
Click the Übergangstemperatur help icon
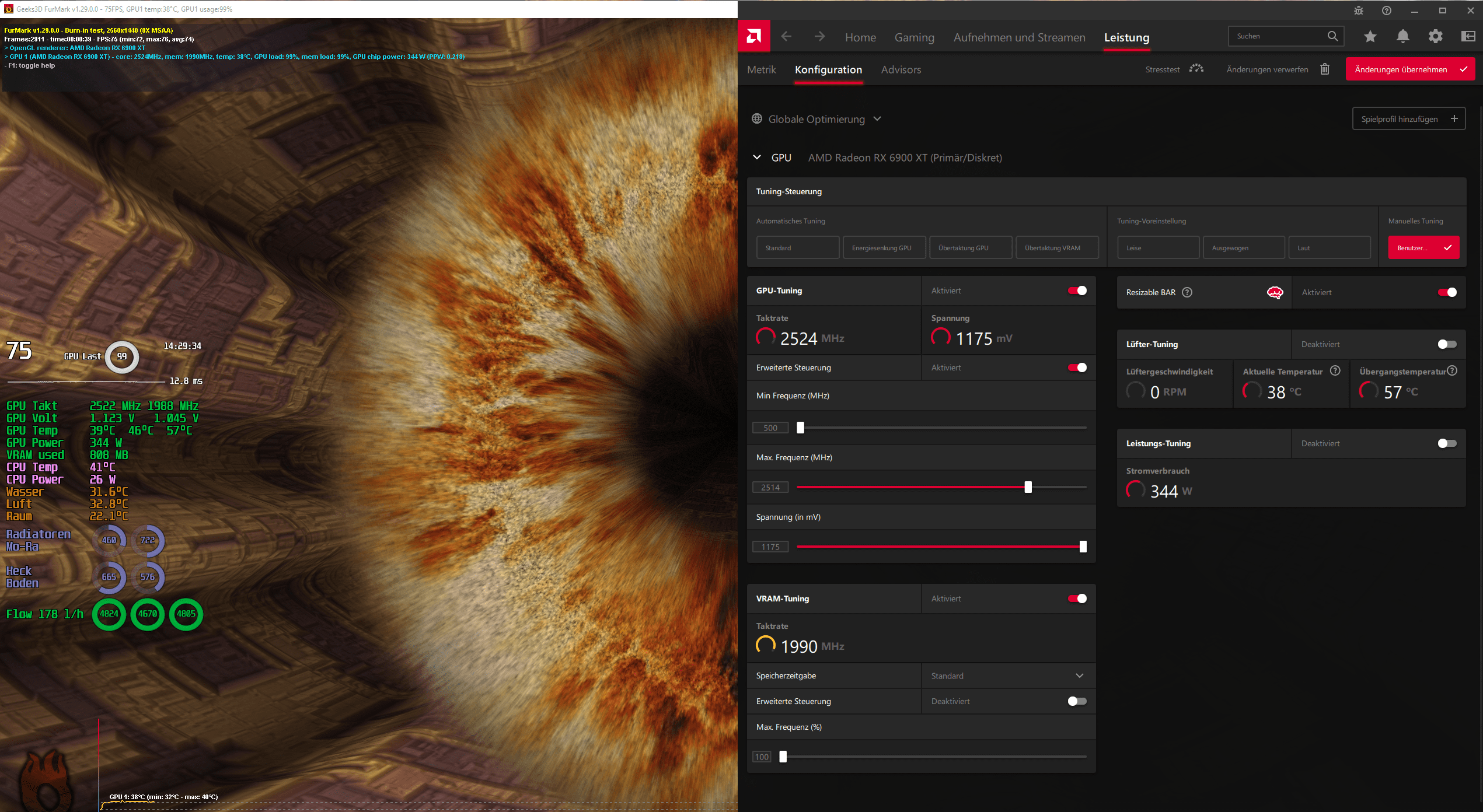(x=1453, y=370)
